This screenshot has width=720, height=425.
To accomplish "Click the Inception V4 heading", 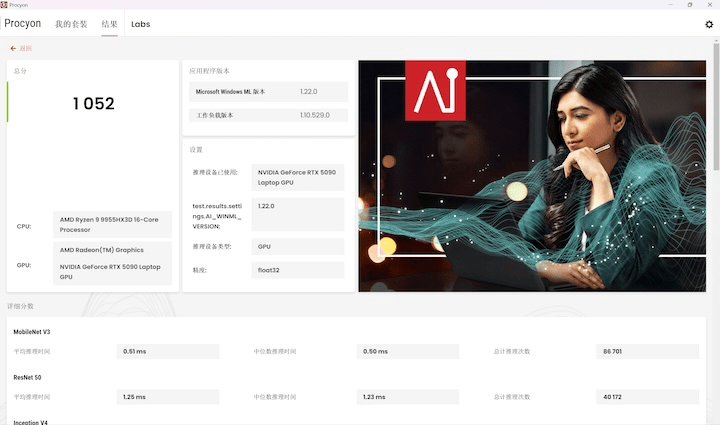I will point(30,422).
